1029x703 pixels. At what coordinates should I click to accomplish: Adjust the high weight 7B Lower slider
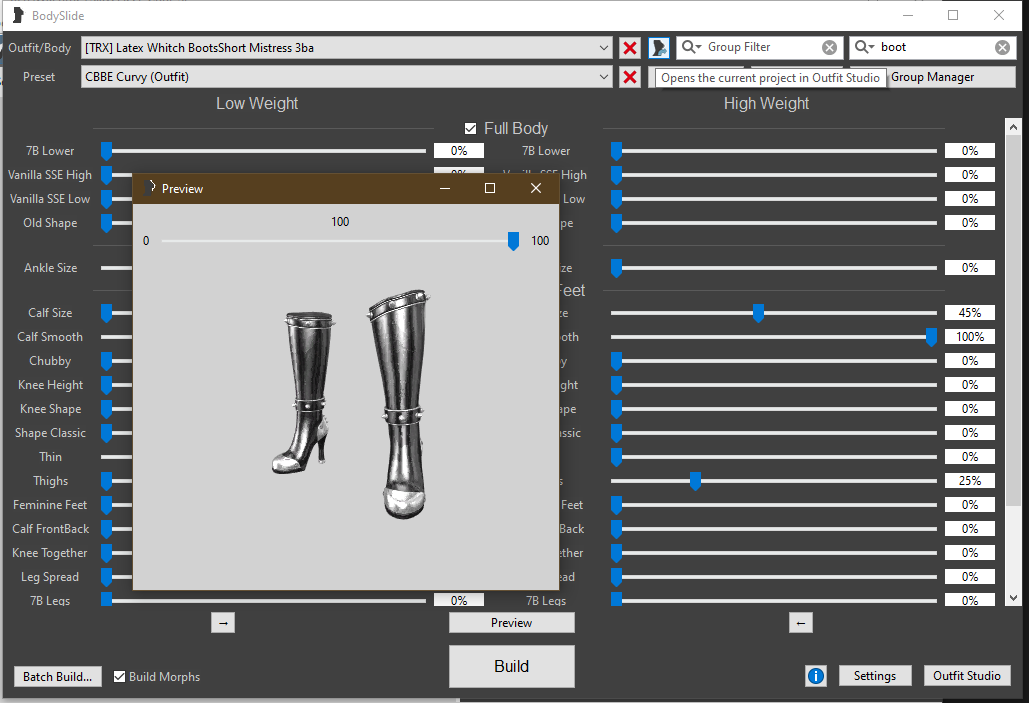tap(616, 151)
